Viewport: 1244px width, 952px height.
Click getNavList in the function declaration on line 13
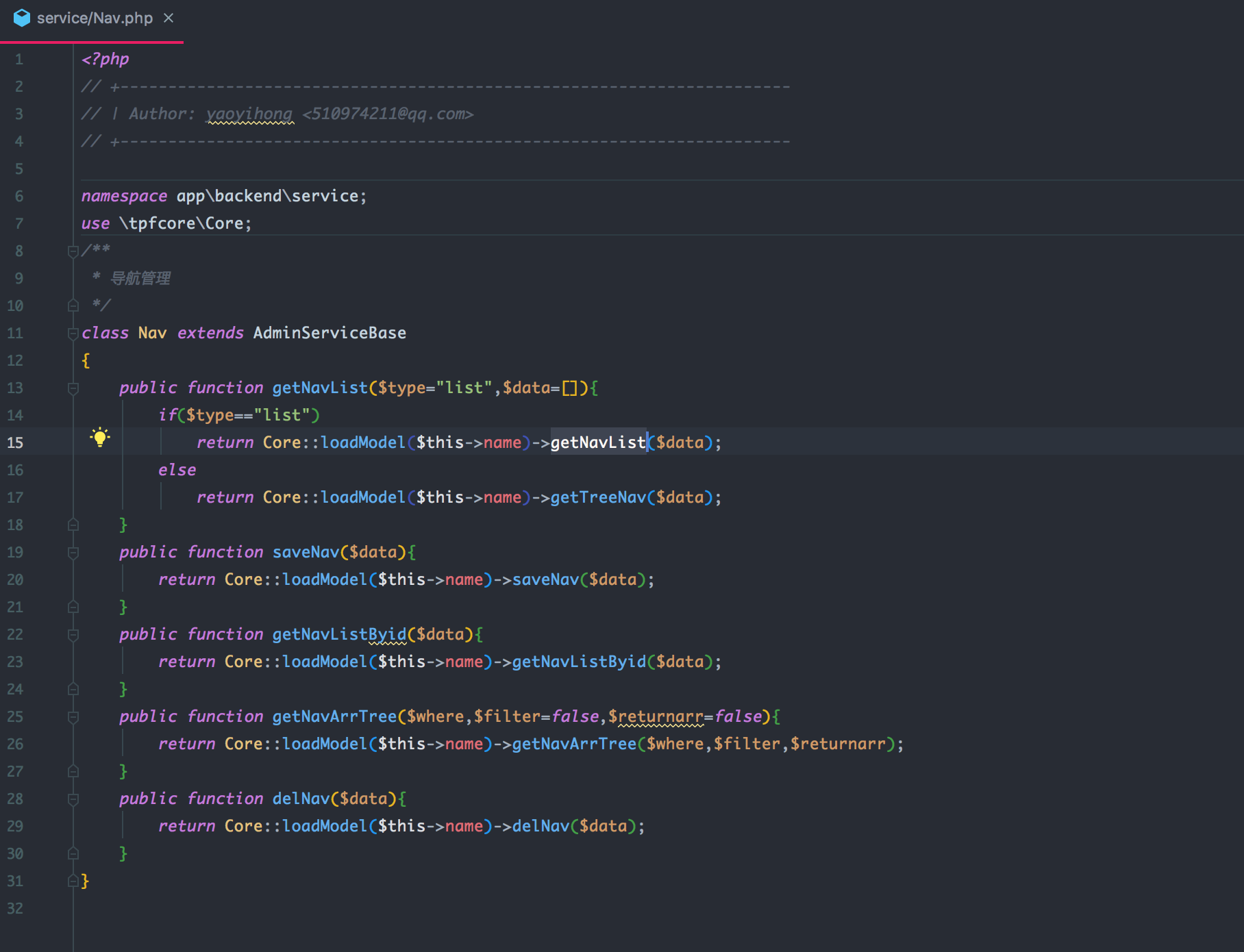tap(320, 388)
